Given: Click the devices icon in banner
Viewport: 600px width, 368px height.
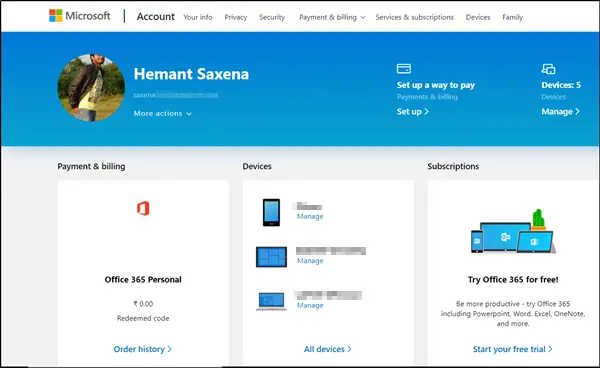Looking at the screenshot, I should tap(548, 69).
